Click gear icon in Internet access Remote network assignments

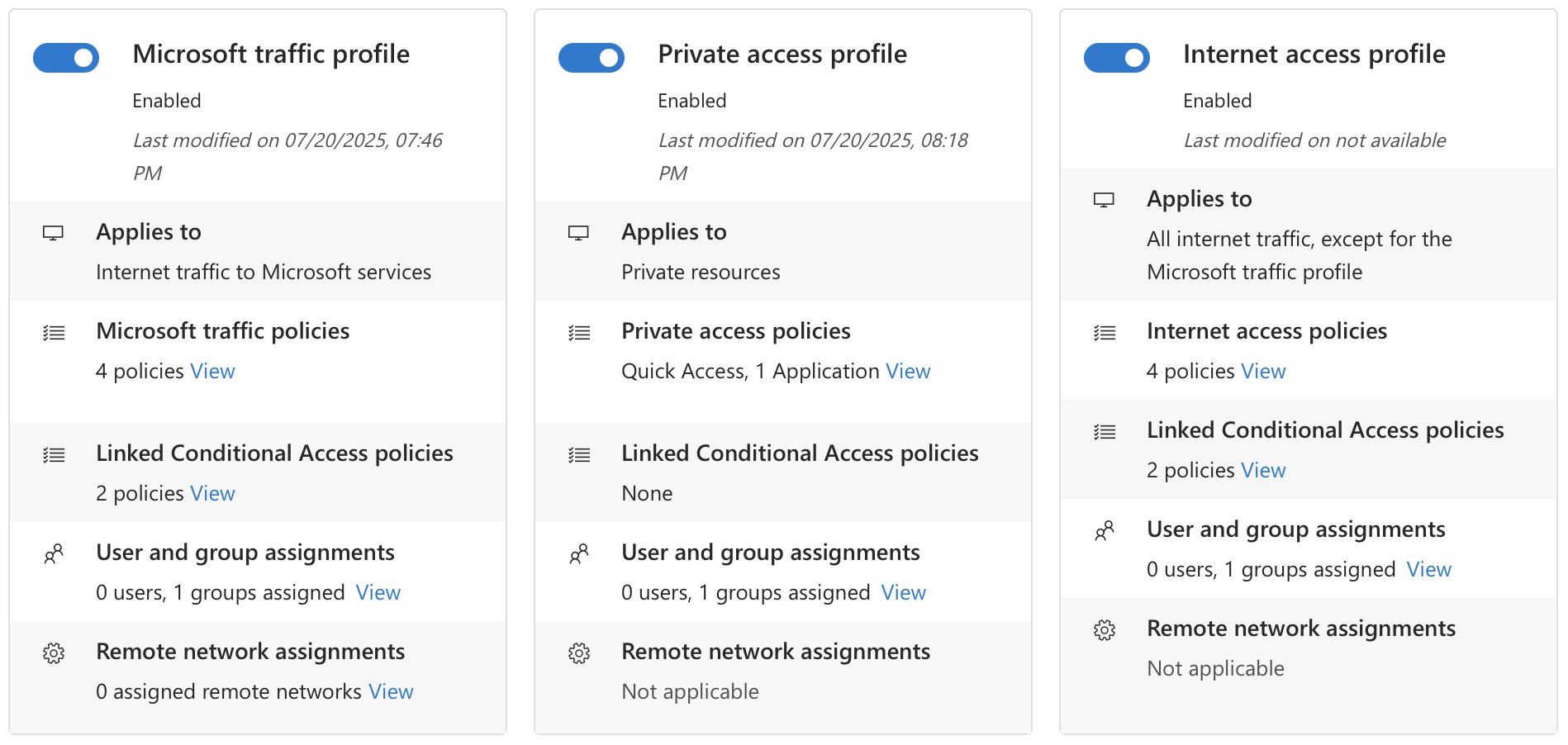1105,630
